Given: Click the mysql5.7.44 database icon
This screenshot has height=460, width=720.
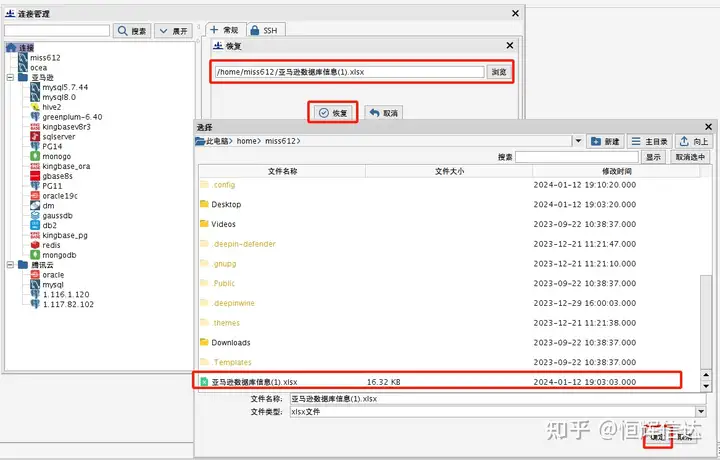Looking at the screenshot, I should coord(35,87).
